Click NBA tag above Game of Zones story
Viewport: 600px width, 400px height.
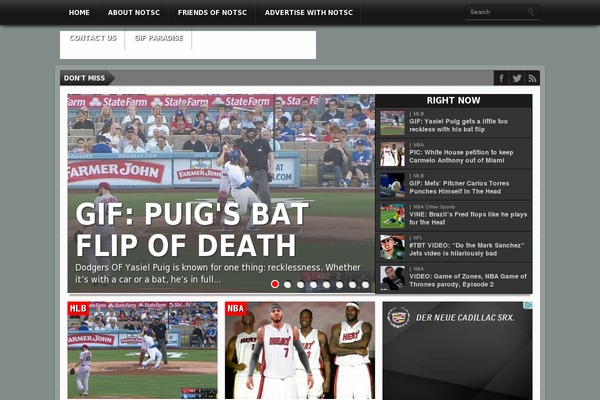[x=419, y=269]
